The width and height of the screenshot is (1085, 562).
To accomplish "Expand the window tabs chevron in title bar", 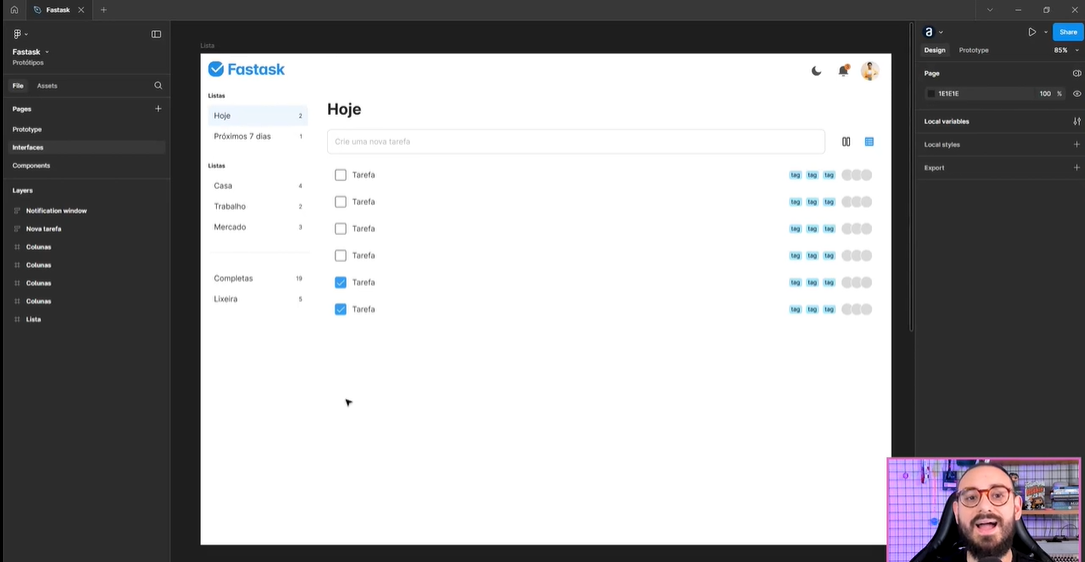I will coord(990,10).
